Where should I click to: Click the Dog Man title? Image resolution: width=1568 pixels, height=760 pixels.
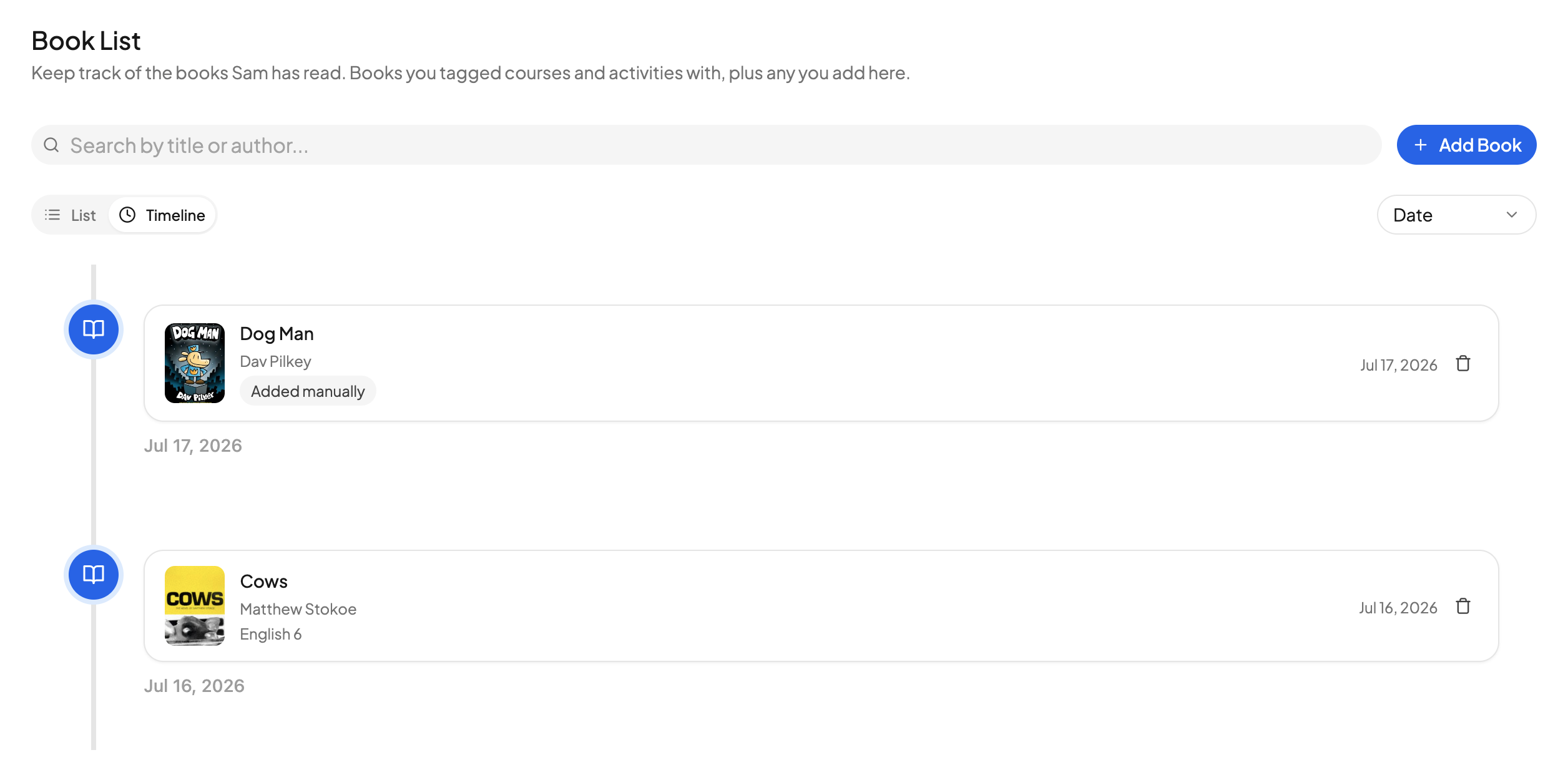(x=277, y=334)
